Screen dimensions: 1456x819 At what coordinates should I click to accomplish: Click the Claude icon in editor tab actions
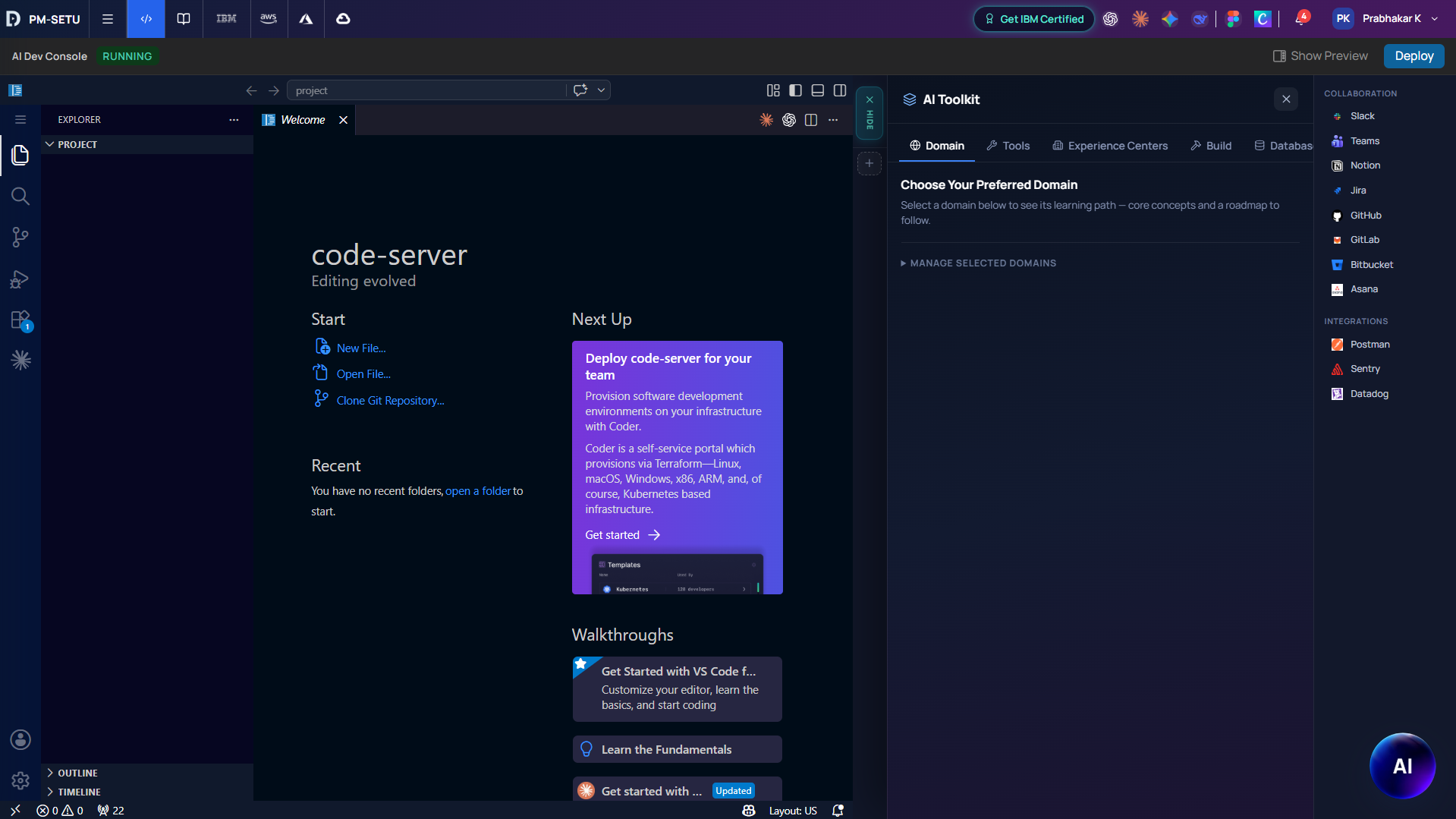766,120
